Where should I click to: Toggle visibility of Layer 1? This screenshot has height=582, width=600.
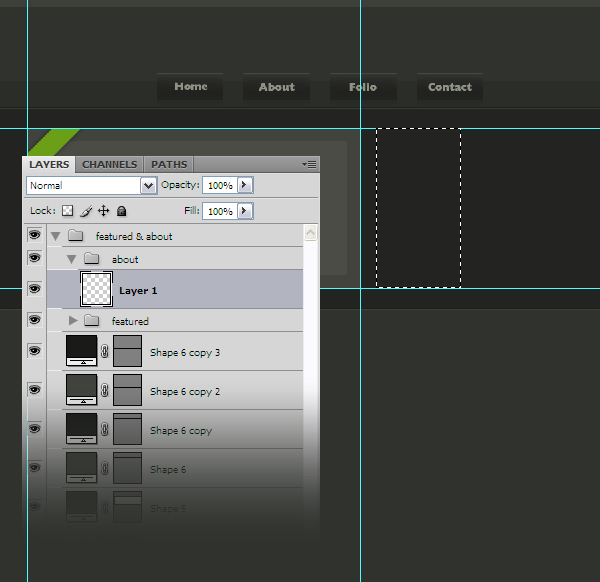pos(34,289)
